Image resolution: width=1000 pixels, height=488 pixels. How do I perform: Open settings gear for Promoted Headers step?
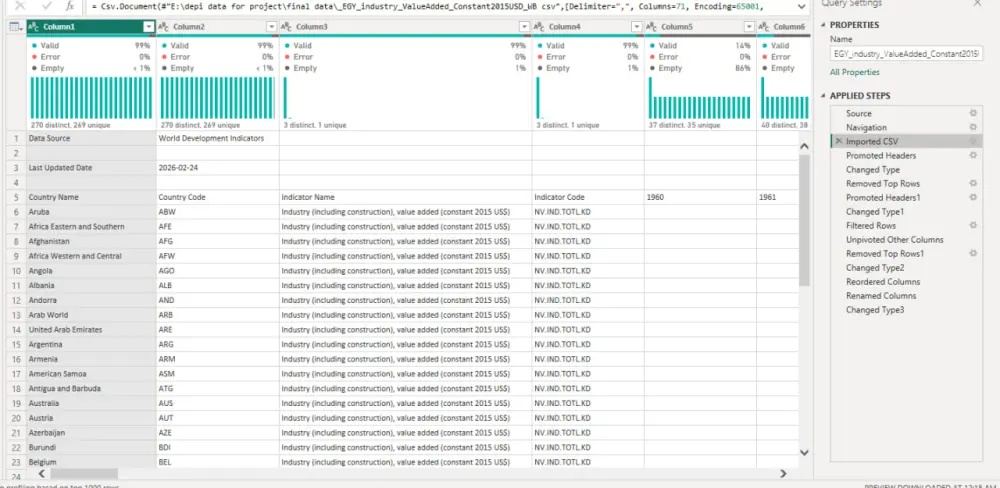(973, 155)
